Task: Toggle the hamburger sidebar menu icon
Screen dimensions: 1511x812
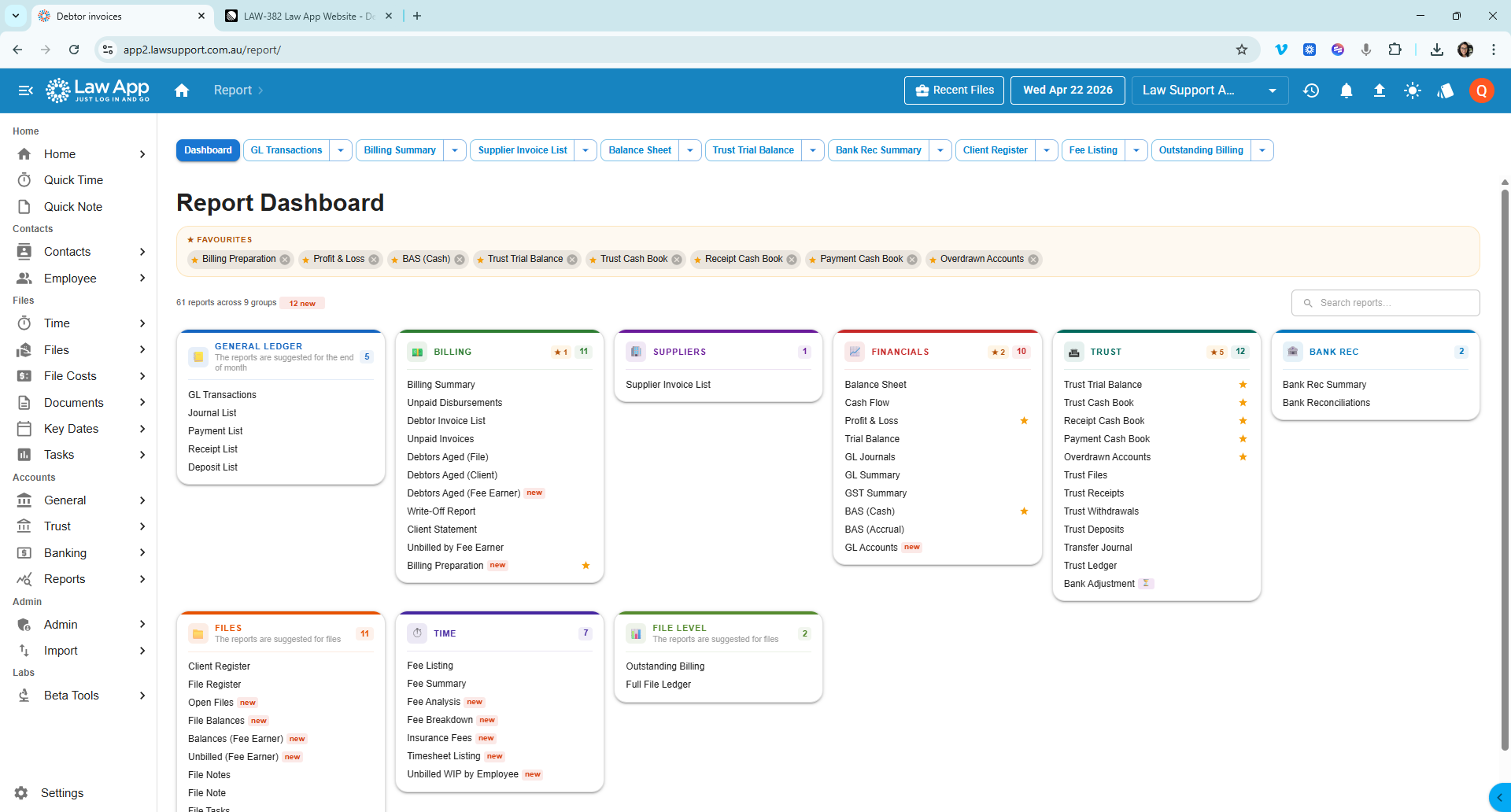Action: (25, 90)
